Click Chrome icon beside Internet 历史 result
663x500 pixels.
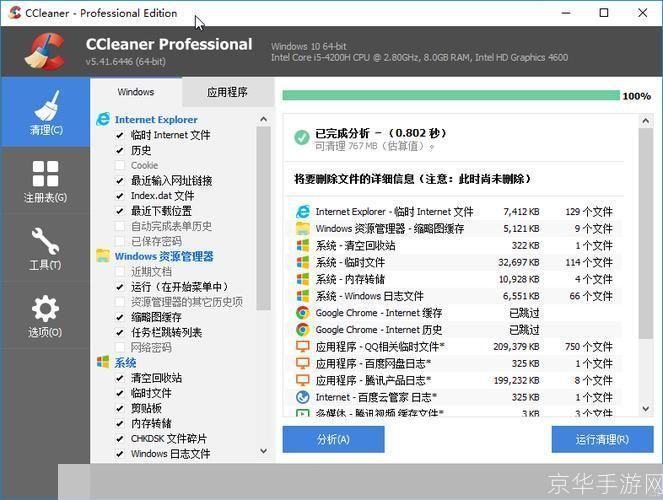tap(303, 330)
